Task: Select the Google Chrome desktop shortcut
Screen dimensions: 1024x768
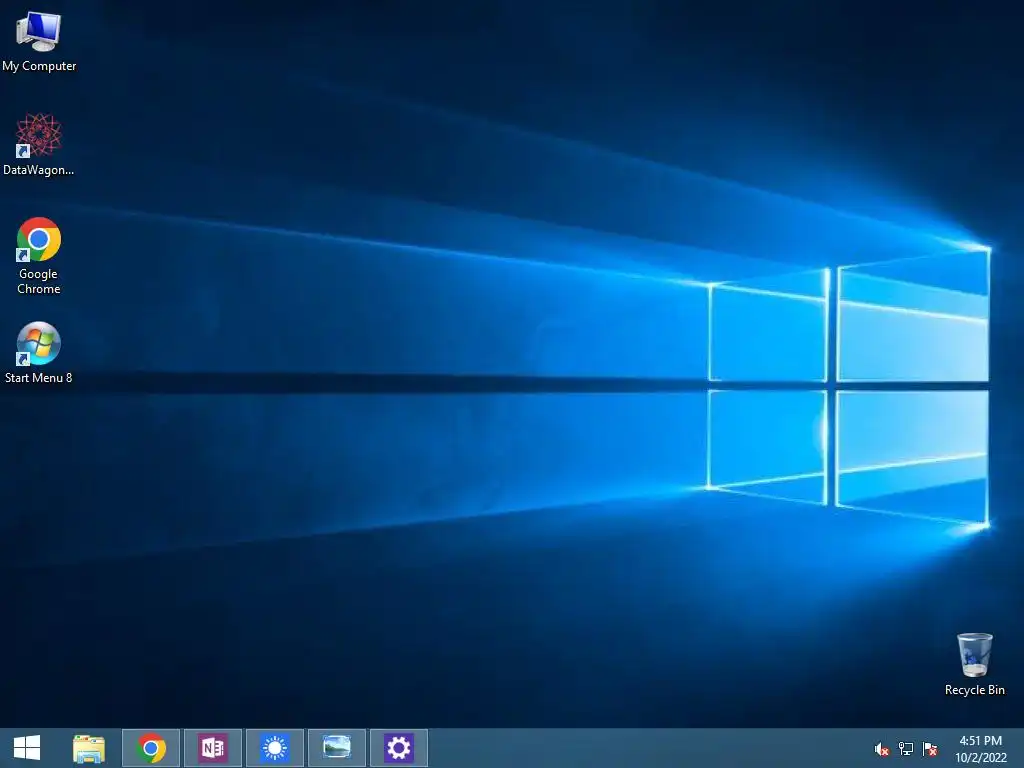Action: (x=39, y=255)
